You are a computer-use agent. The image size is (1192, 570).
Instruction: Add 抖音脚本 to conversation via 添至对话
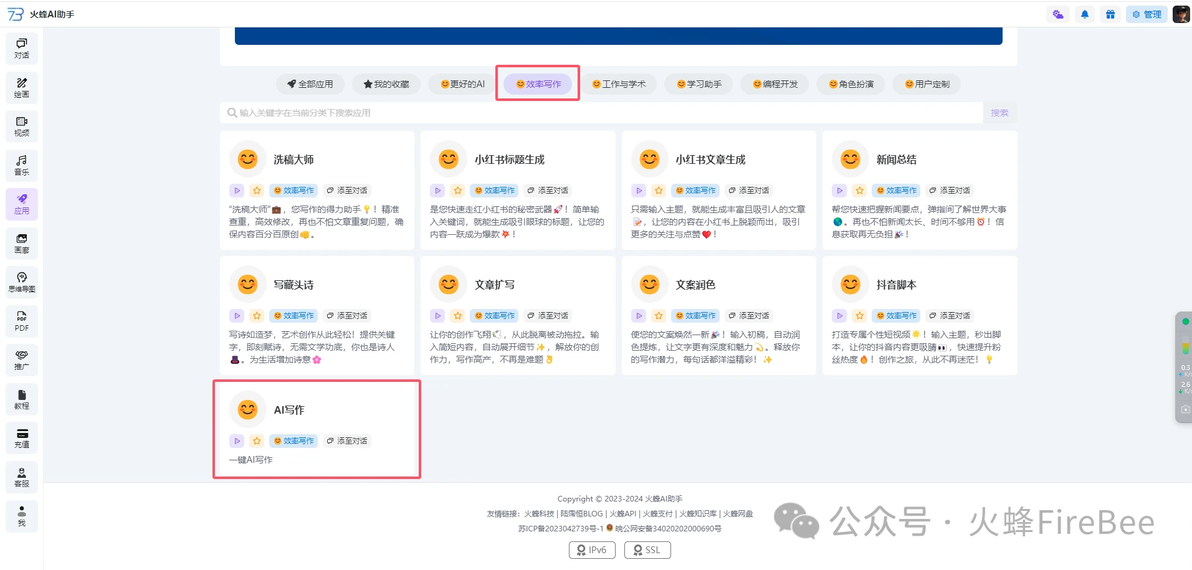[x=949, y=315]
